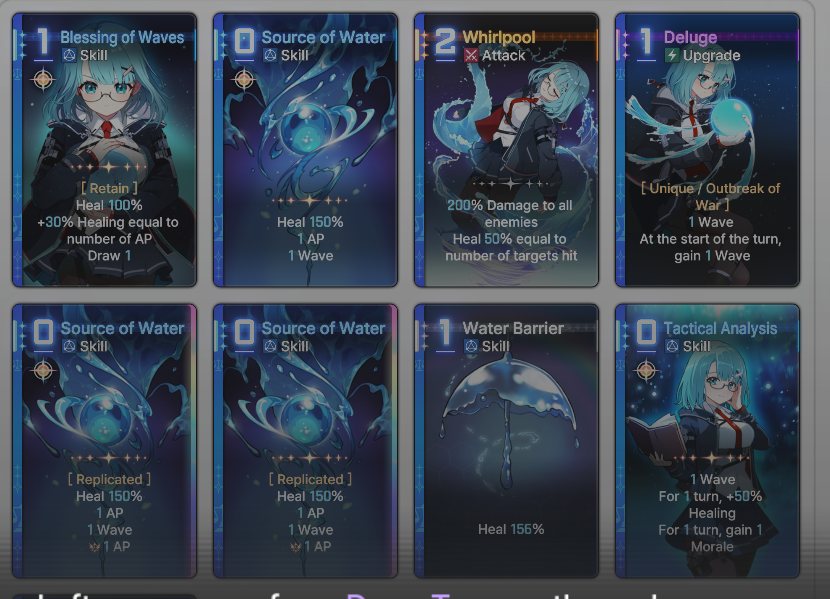Image resolution: width=830 pixels, height=599 pixels.
Task: Click the Deluge card title
Action: tap(690, 38)
